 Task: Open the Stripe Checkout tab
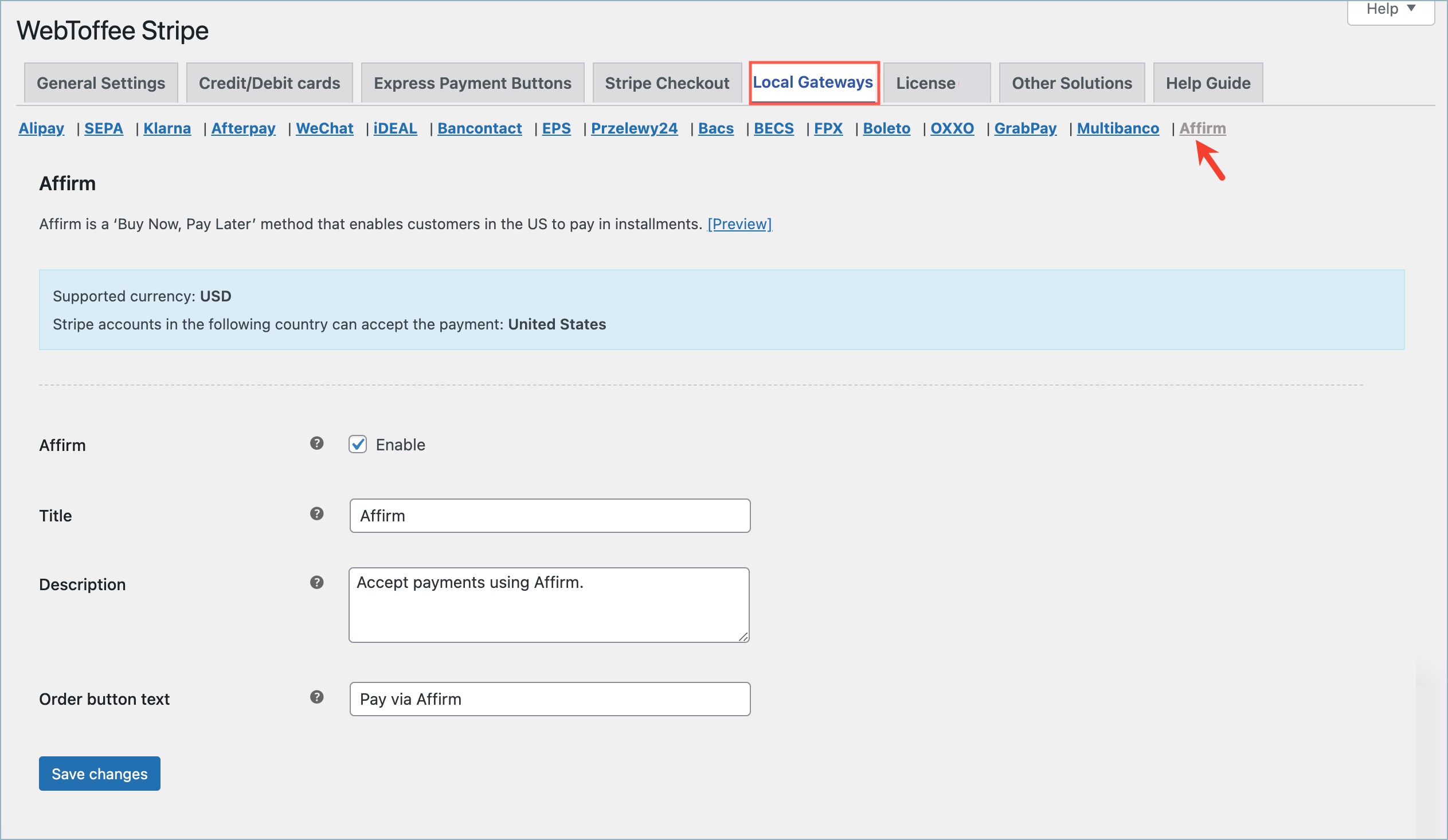(x=667, y=83)
